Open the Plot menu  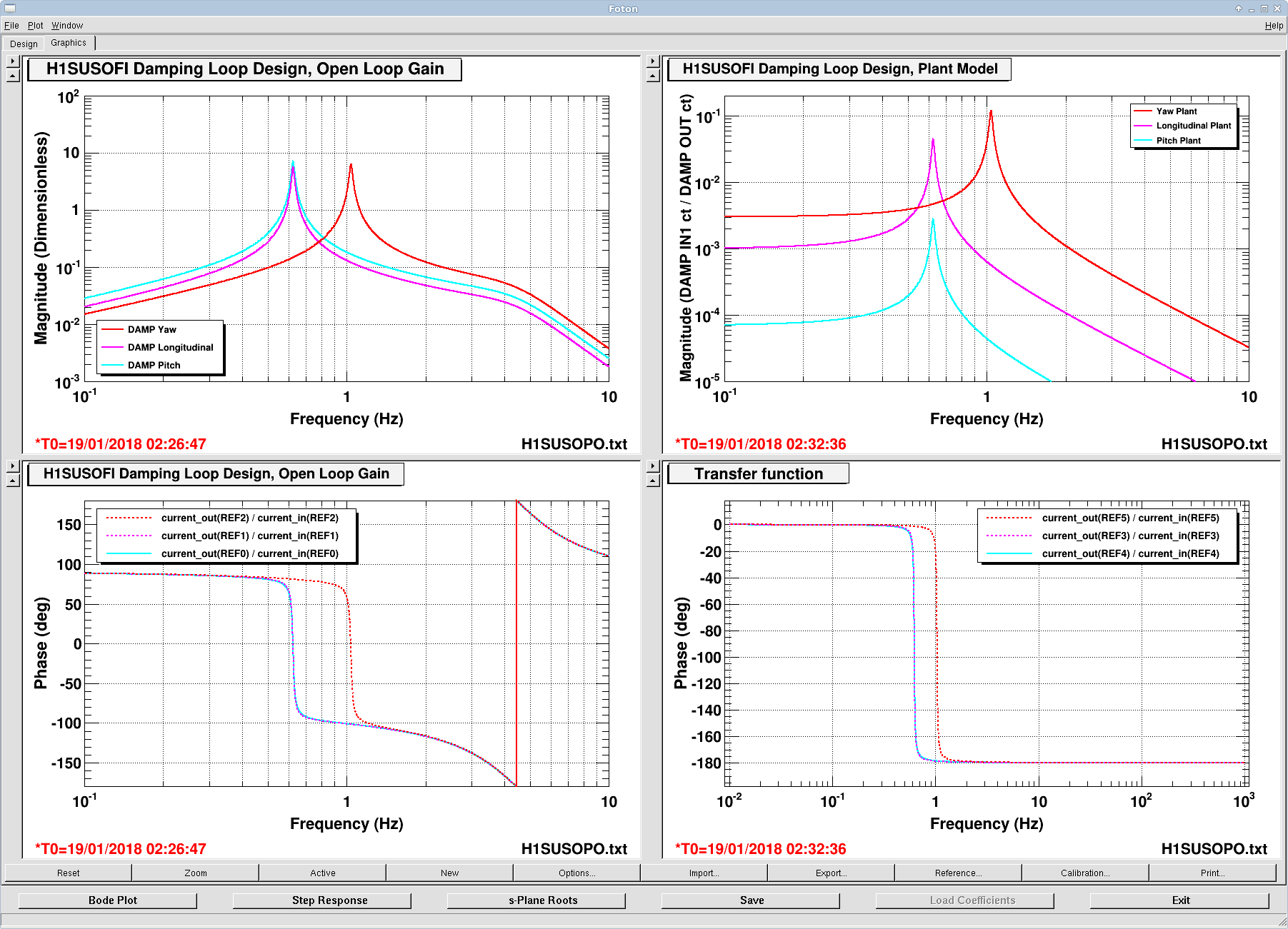click(x=35, y=26)
